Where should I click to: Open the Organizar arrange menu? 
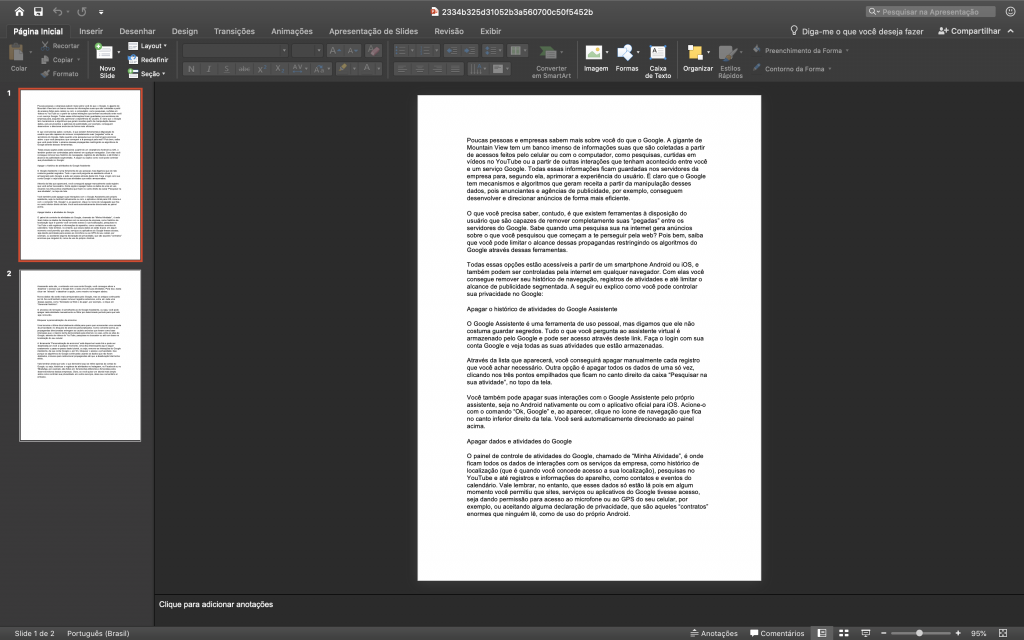tap(697, 57)
